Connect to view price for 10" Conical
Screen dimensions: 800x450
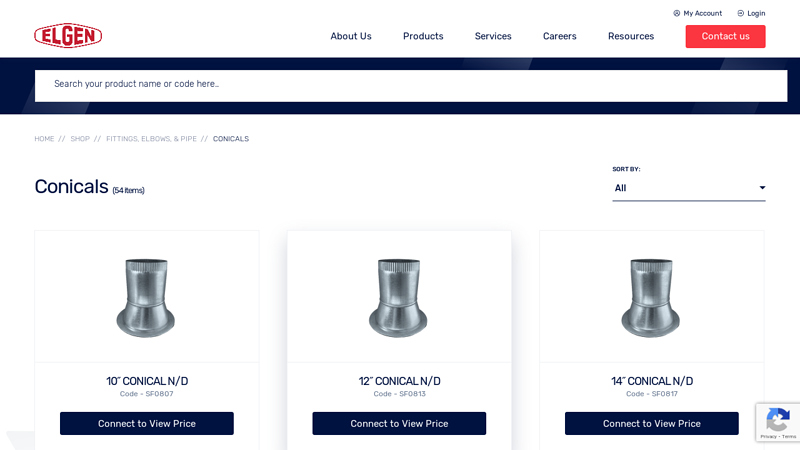click(147, 423)
